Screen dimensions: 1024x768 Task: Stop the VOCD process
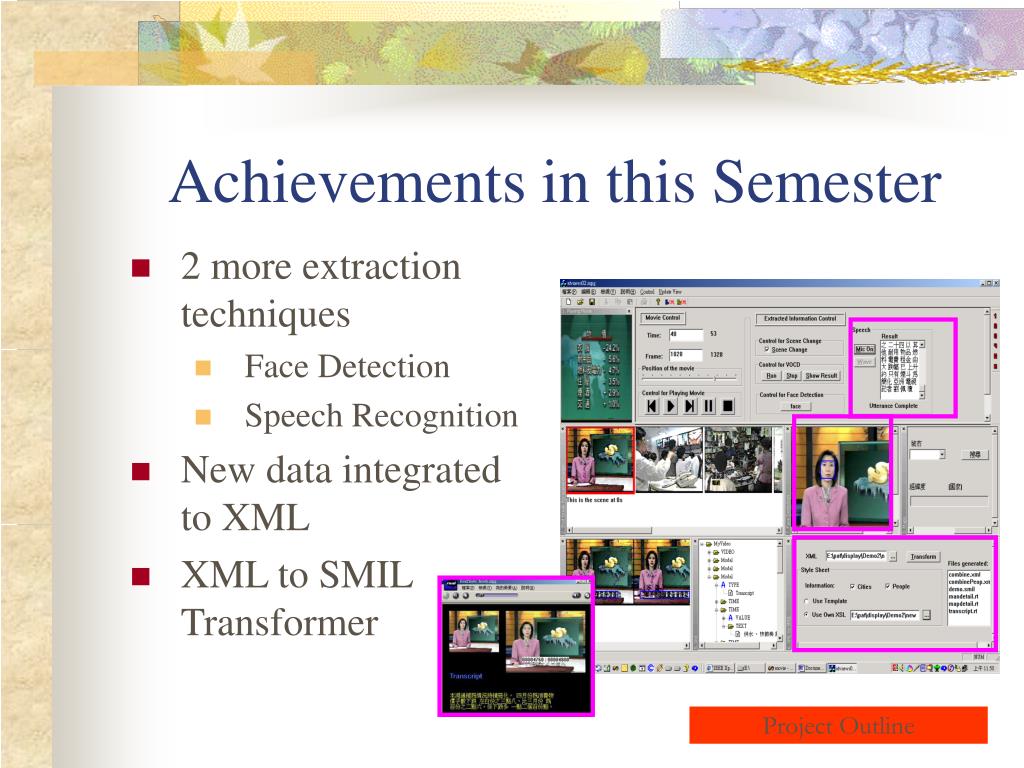(x=792, y=376)
